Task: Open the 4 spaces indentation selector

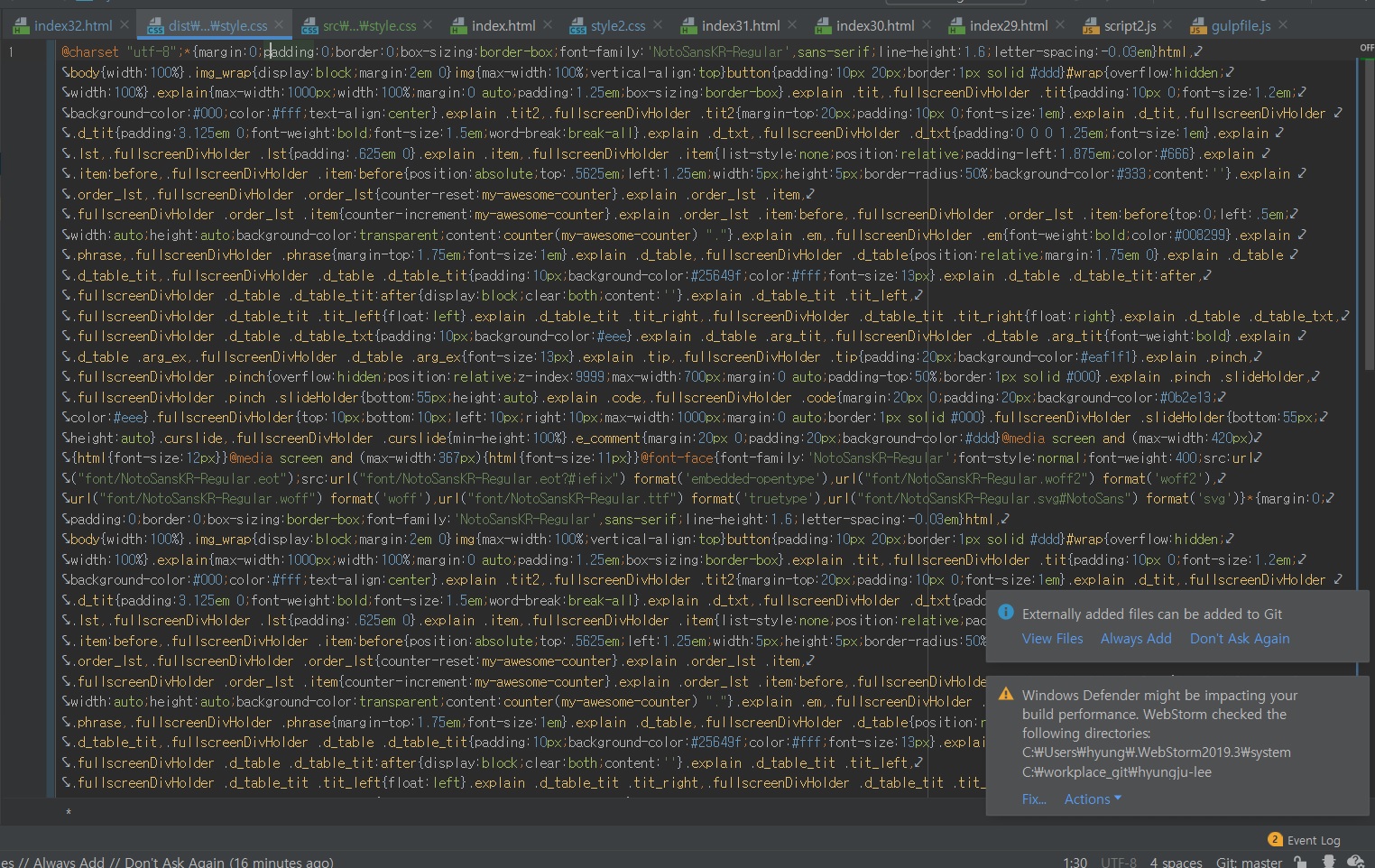Action: [x=1176, y=863]
